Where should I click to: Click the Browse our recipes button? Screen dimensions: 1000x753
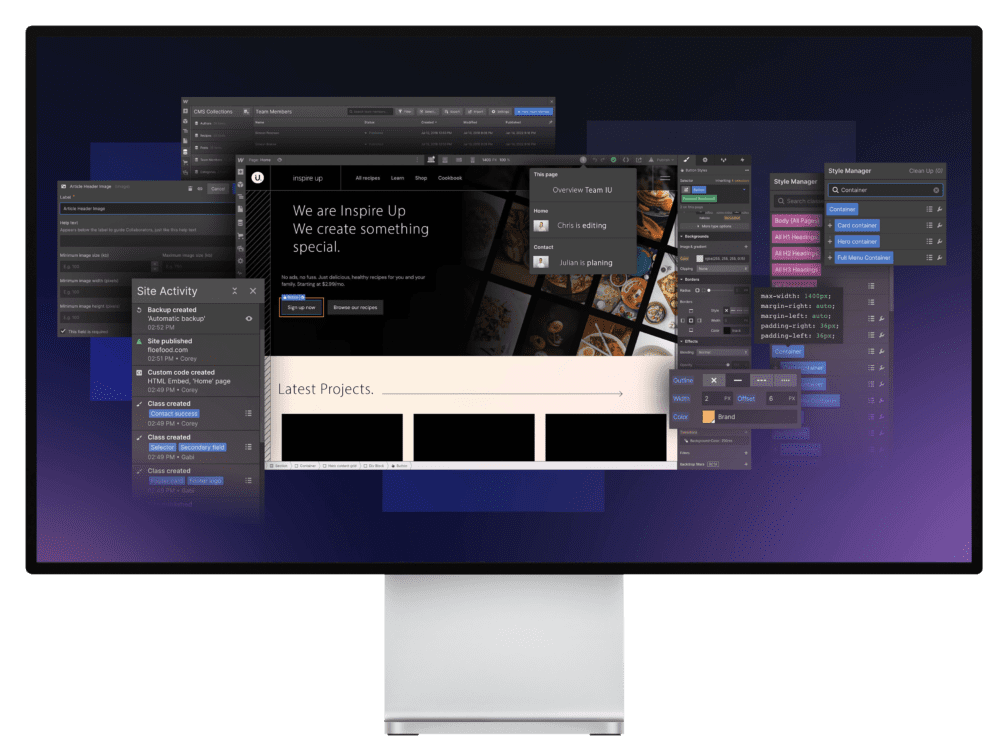pos(355,307)
